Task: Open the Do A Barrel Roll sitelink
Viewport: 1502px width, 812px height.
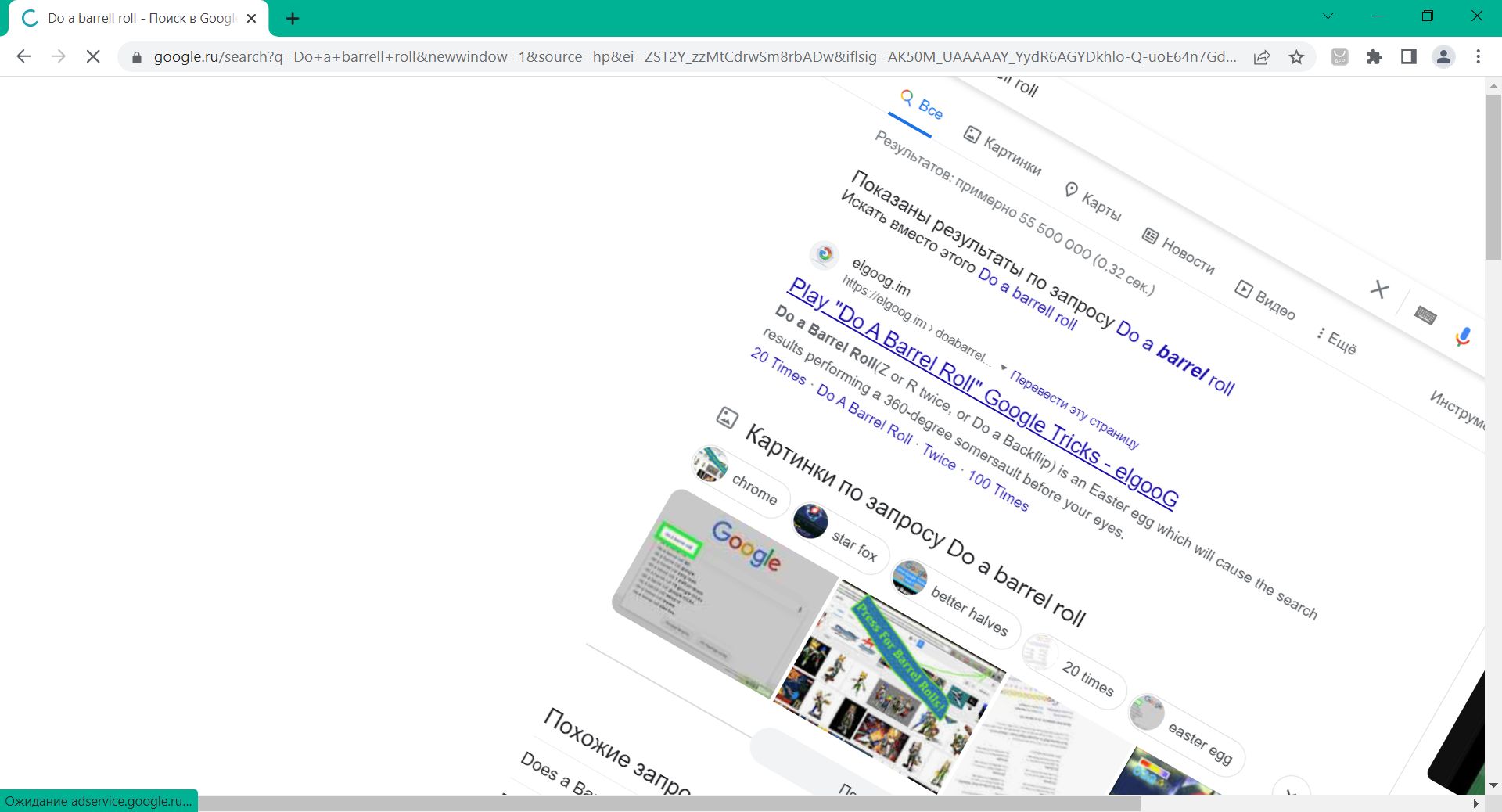Action: [864, 415]
